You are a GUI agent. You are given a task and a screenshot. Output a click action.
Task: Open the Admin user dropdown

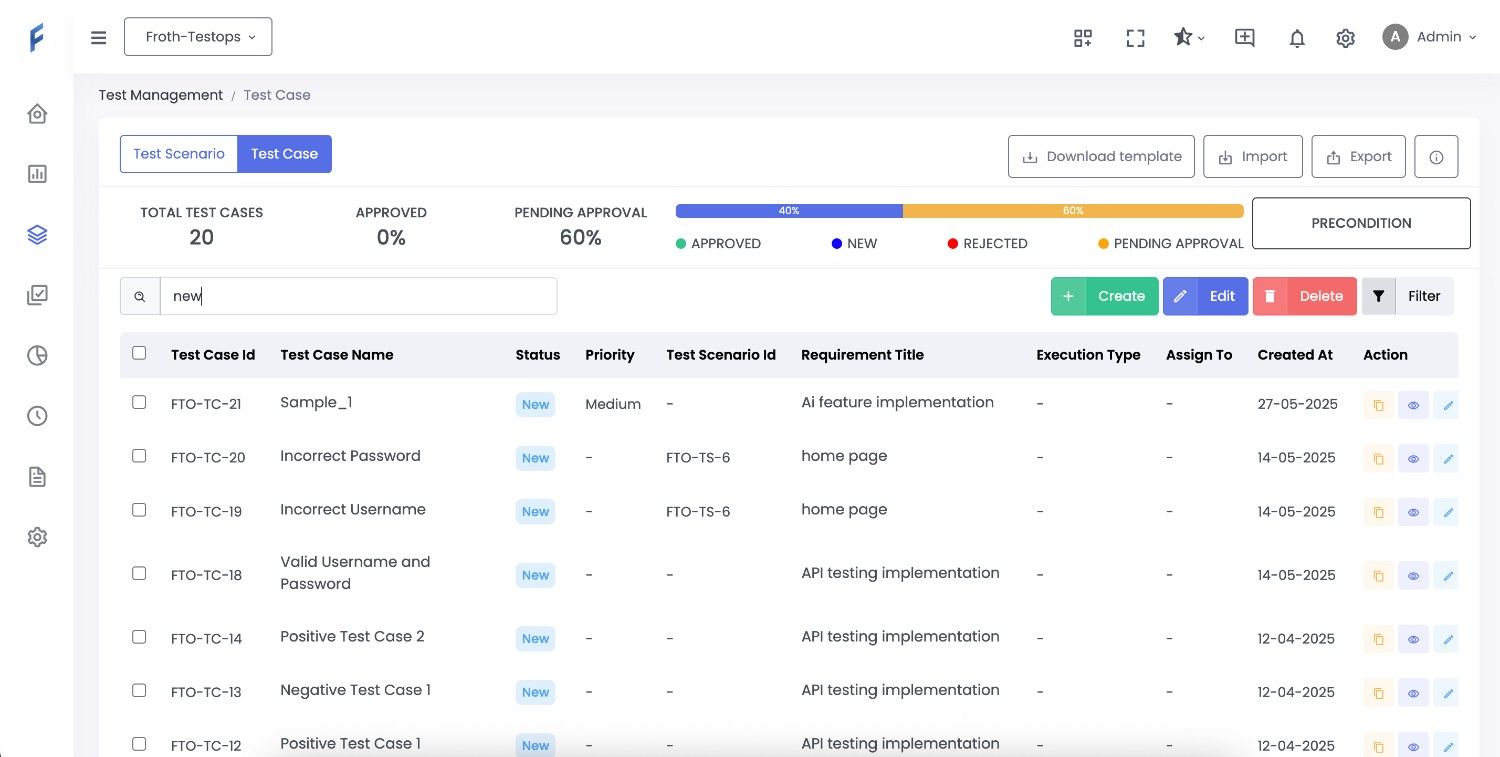click(x=1429, y=37)
